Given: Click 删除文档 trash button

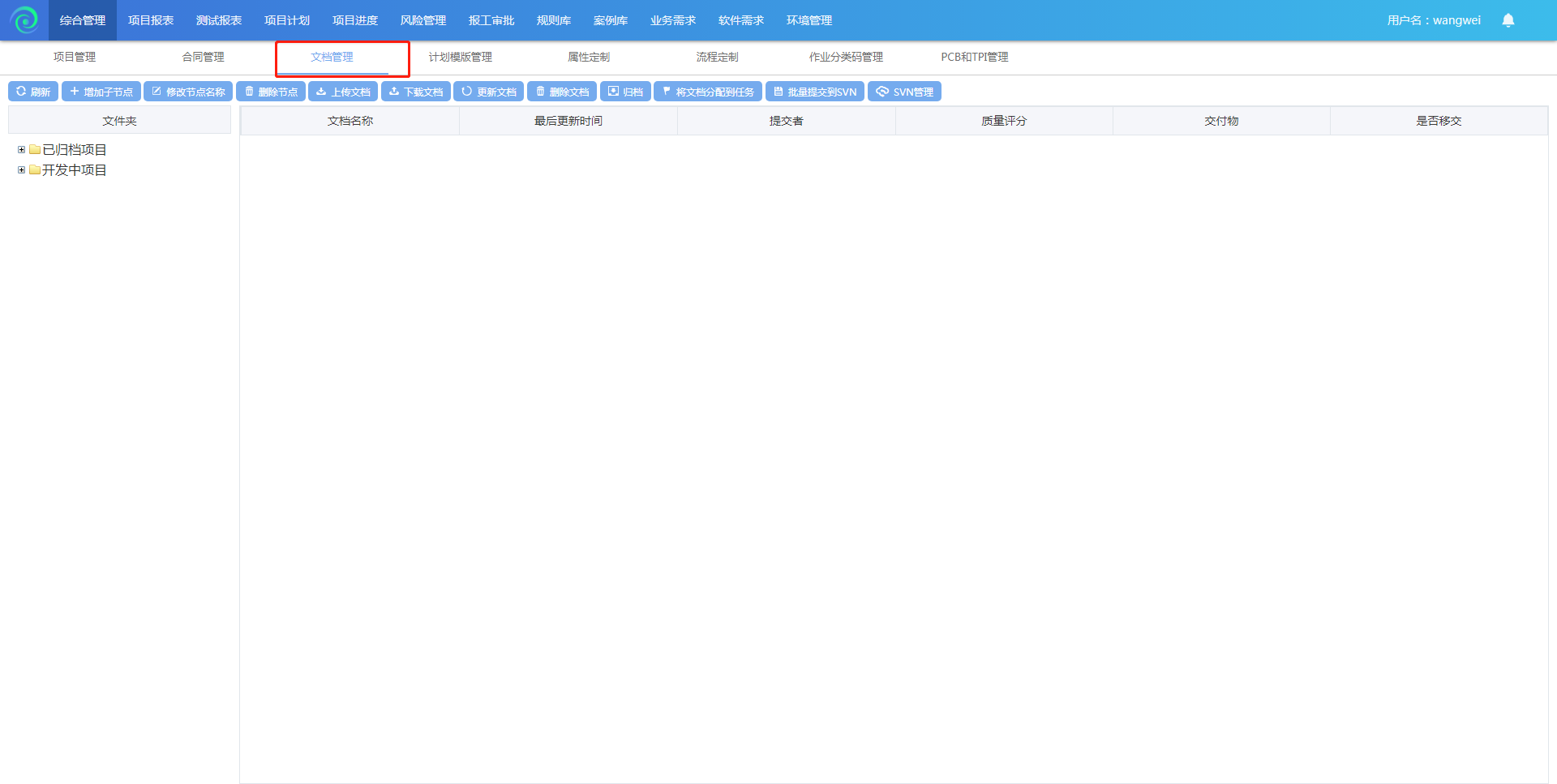Looking at the screenshot, I should point(562,92).
